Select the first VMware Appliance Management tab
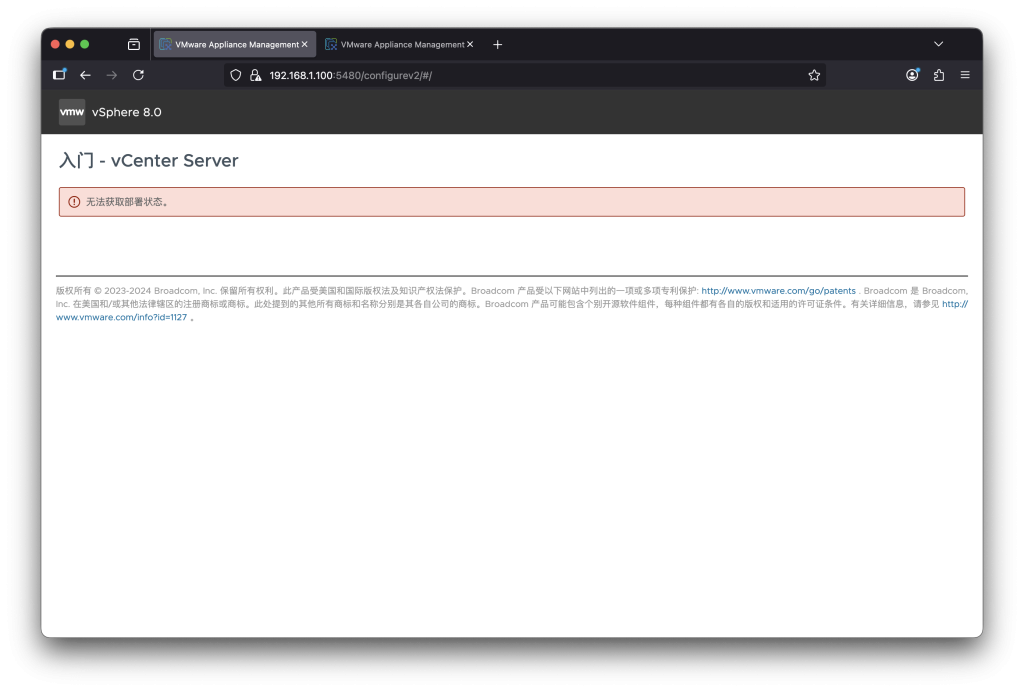Screen dimensions: 1024x692 tap(228, 43)
